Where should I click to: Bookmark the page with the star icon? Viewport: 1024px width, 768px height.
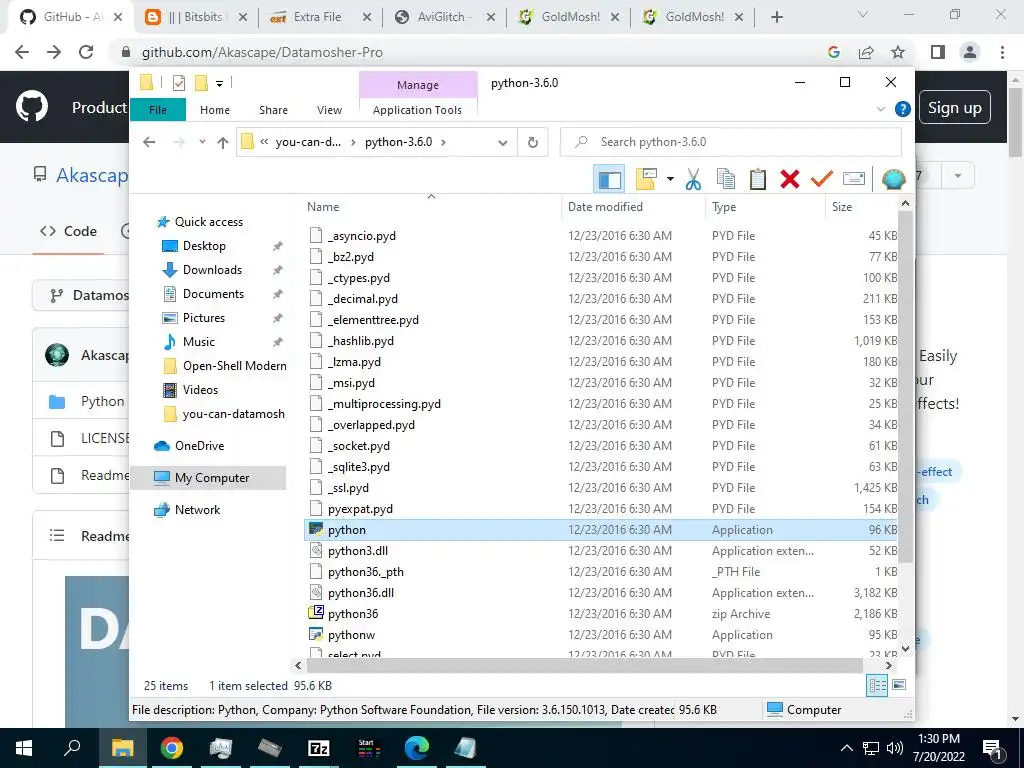click(x=899, y=52)
